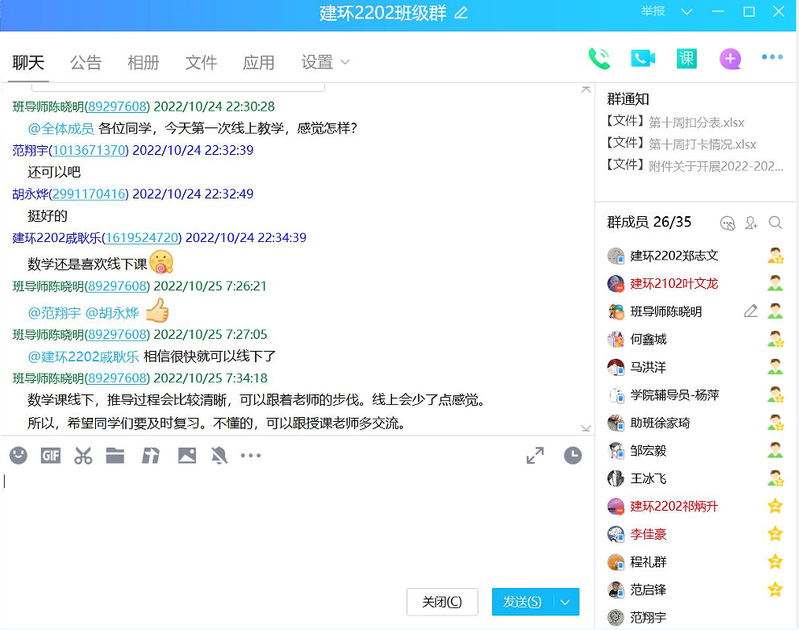The image size is (799, 630).
Task: Click the star badge next to 李佳豪
Action: point(775,534)
